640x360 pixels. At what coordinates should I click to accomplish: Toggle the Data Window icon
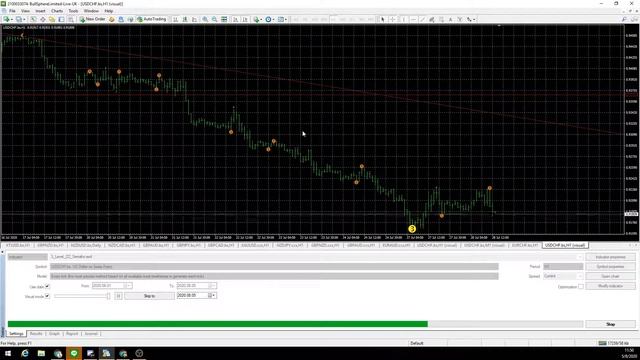(42, 19)
